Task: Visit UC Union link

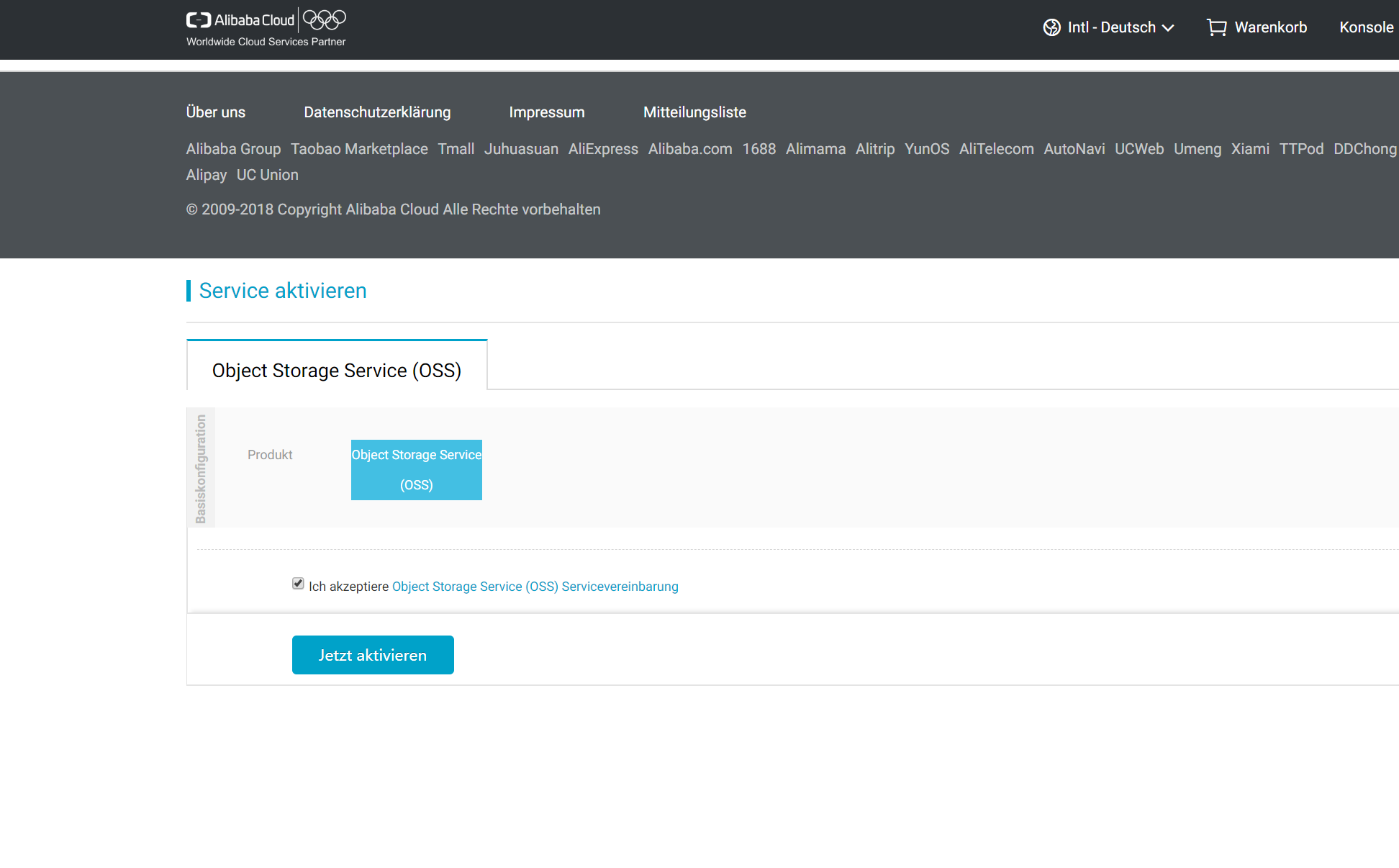Action: (267, 175)
